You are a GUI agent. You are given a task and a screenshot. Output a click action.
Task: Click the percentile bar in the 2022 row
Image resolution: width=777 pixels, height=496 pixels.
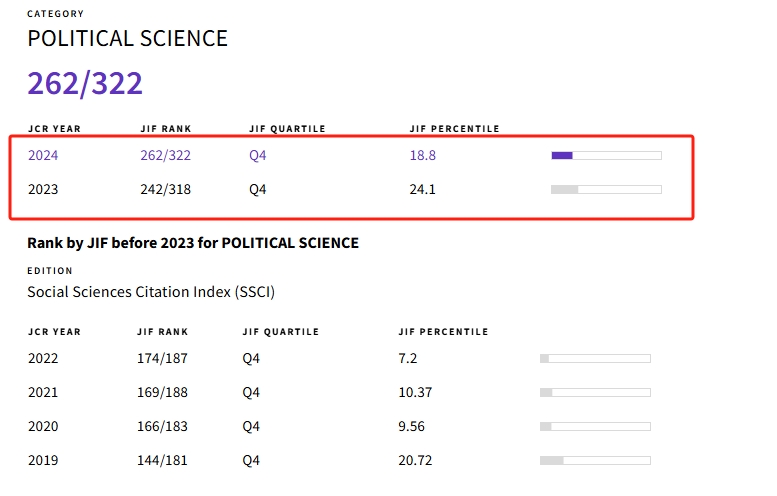pos(595,358)
